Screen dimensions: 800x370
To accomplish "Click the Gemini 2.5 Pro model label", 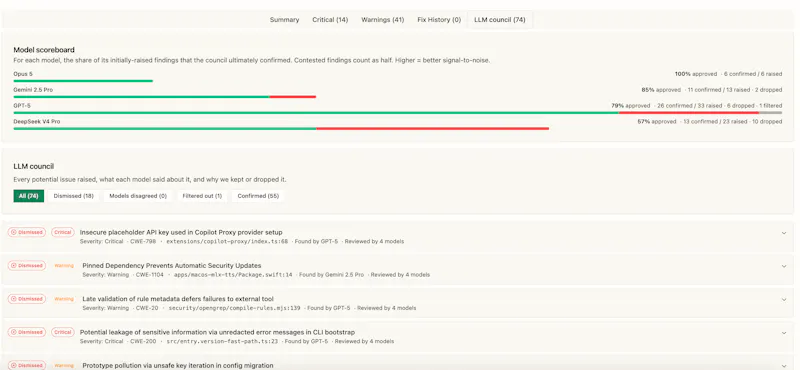I will pyautogui.click(x=33, y=90).
